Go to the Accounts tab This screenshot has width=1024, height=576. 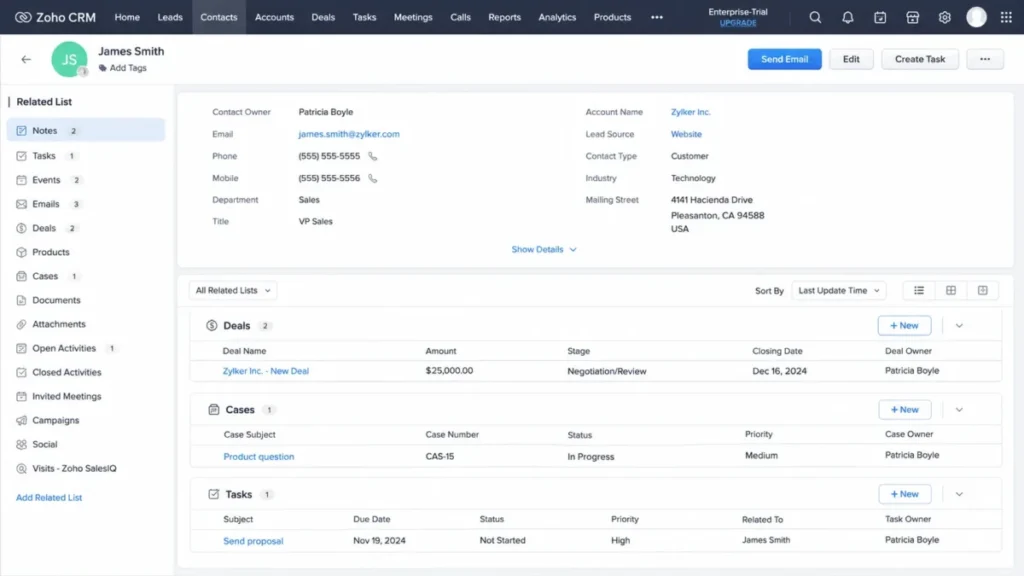274,18
